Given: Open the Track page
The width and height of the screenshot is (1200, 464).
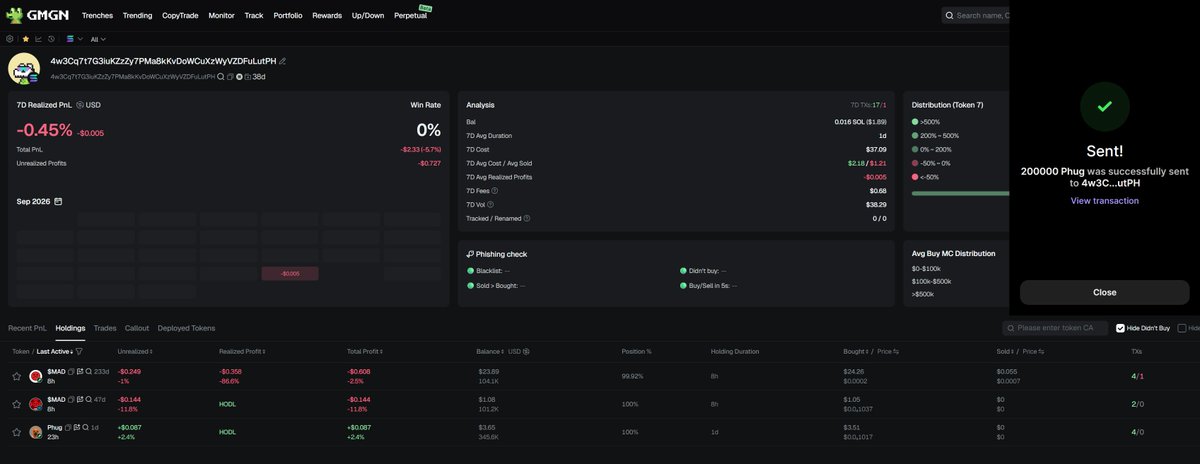Looking at the screenshot, I should (x=254, y=16).
